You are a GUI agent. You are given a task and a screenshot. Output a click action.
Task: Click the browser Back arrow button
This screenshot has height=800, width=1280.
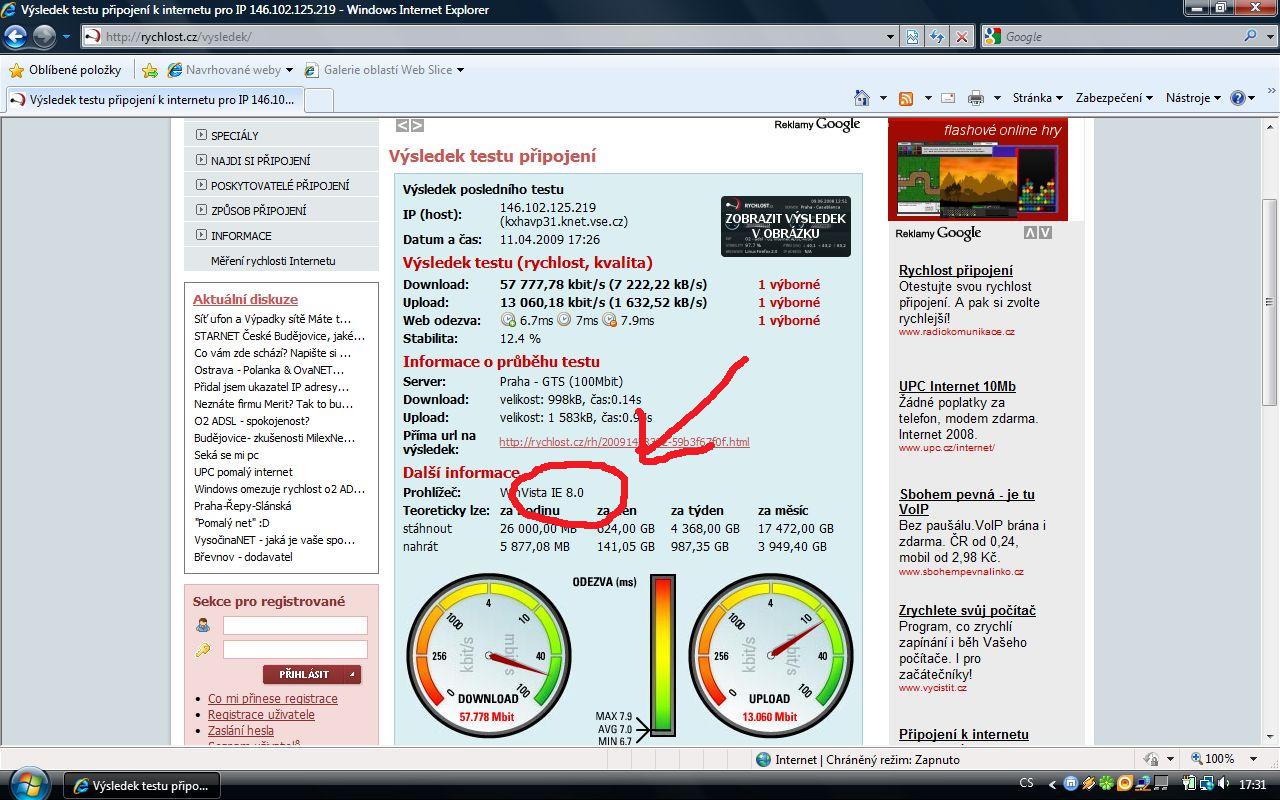point(15,37)
